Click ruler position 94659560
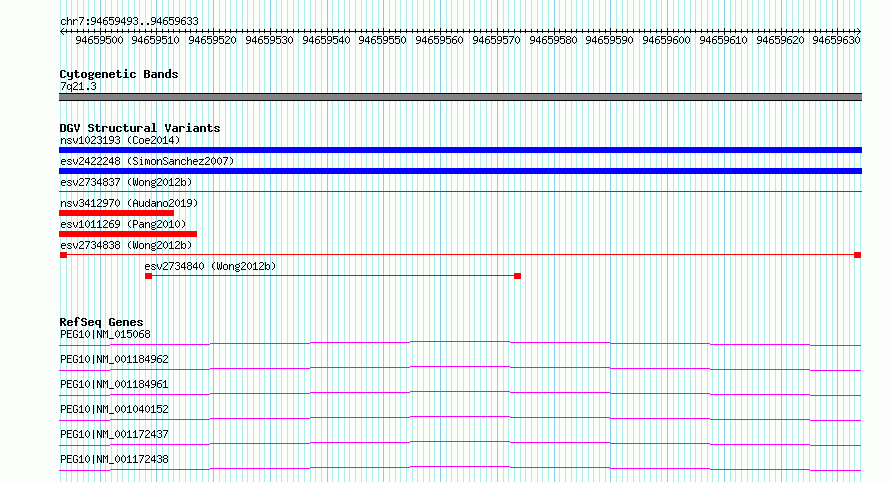 point(439,40)
